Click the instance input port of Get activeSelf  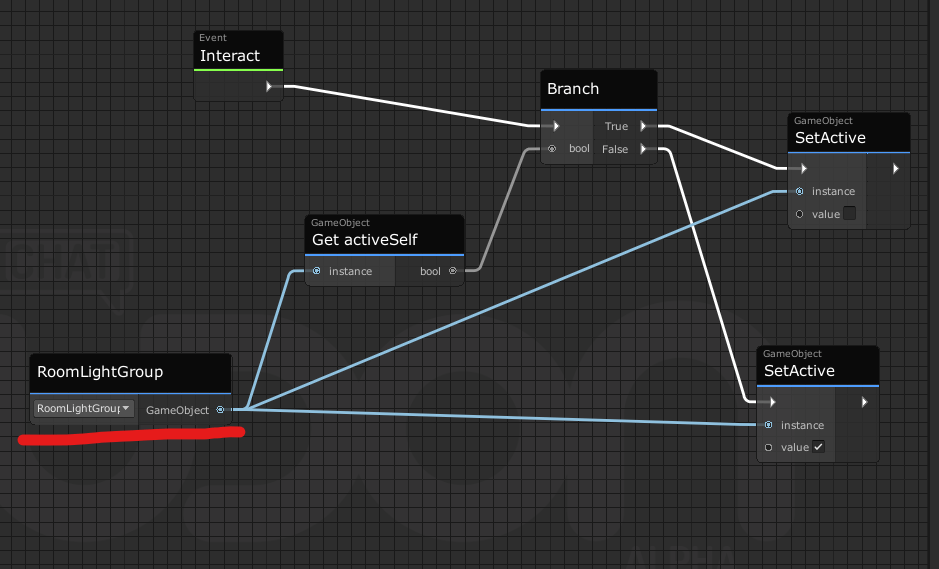point(317,271)
